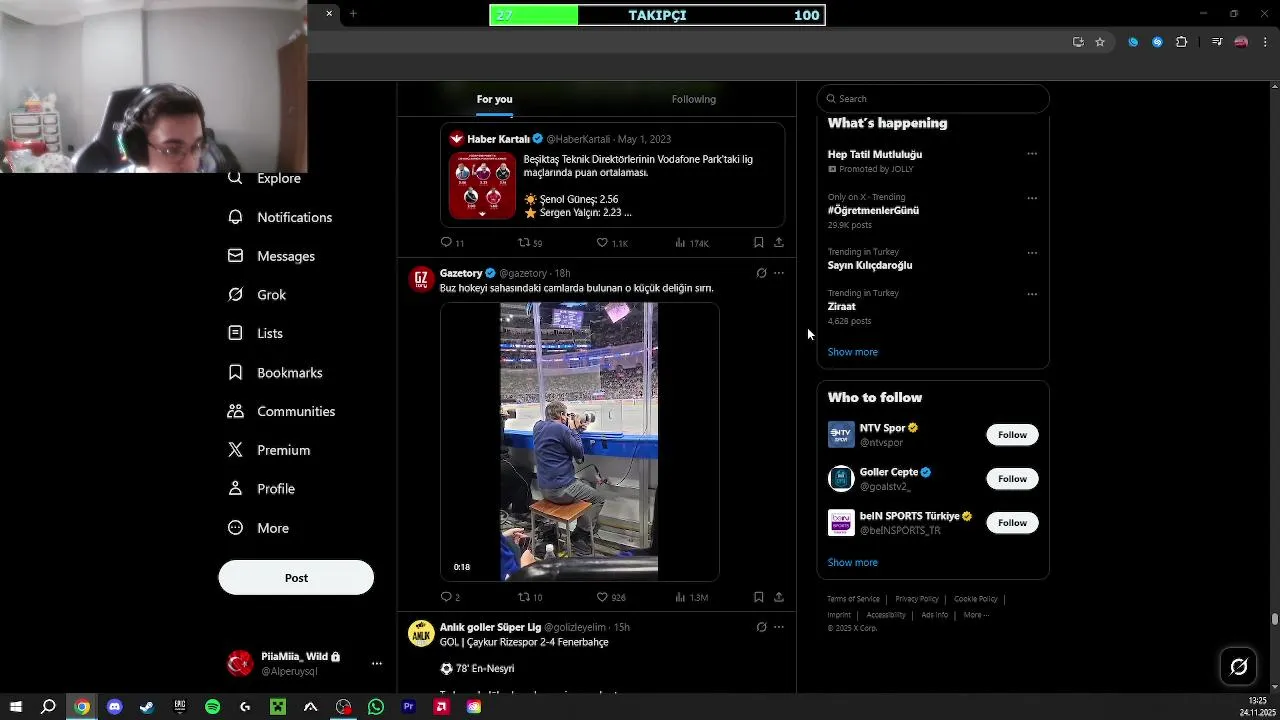Bookmark the Gazetory post

[758, 597]
